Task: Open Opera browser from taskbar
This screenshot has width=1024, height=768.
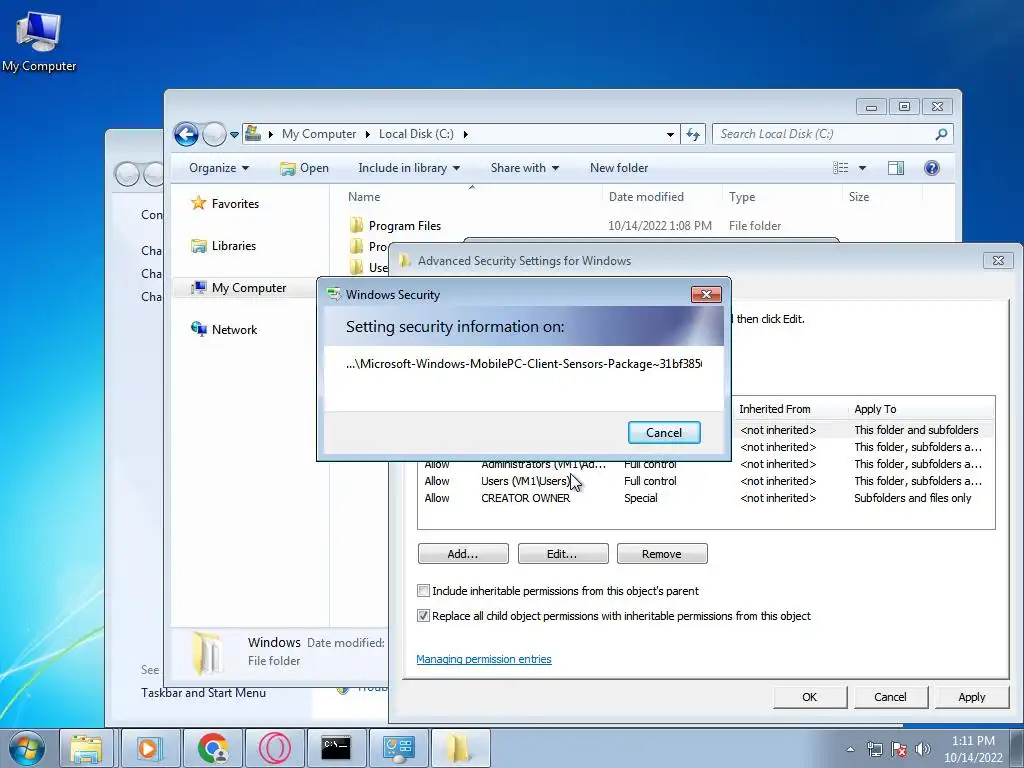Action: [x=274, y=748]
